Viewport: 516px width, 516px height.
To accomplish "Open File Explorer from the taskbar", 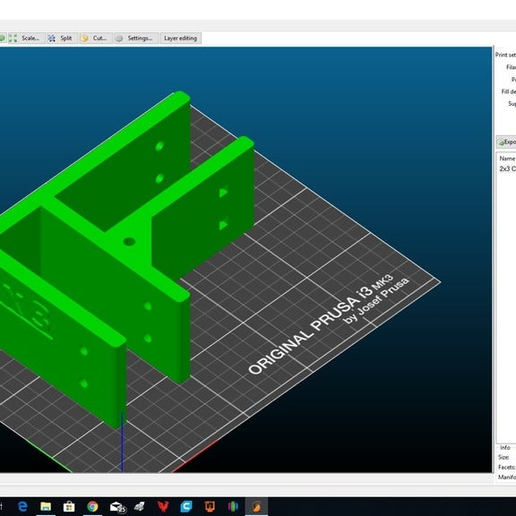I will click(x=46, y=507).
